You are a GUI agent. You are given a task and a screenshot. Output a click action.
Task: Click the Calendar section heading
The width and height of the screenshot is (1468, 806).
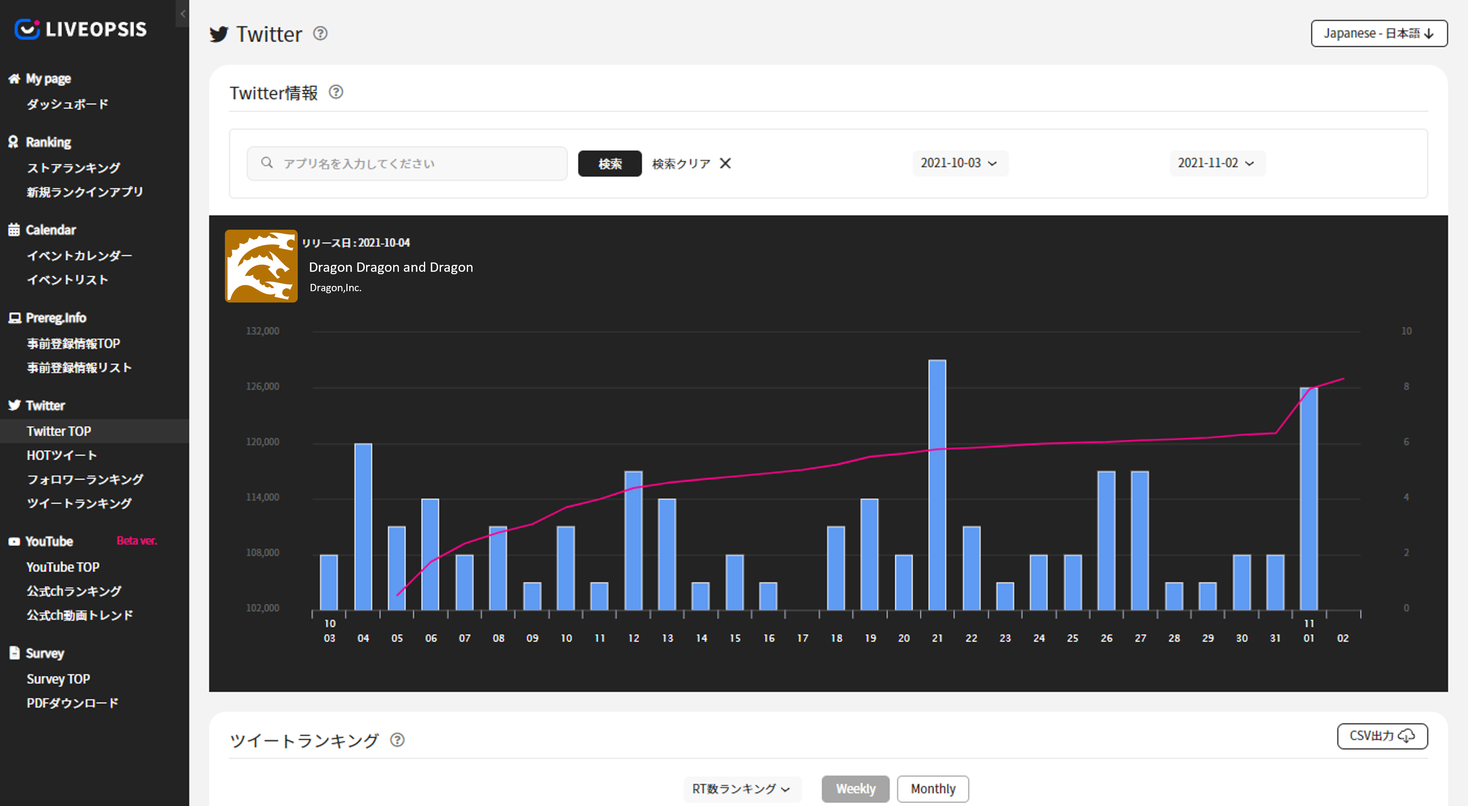[51, 230]
